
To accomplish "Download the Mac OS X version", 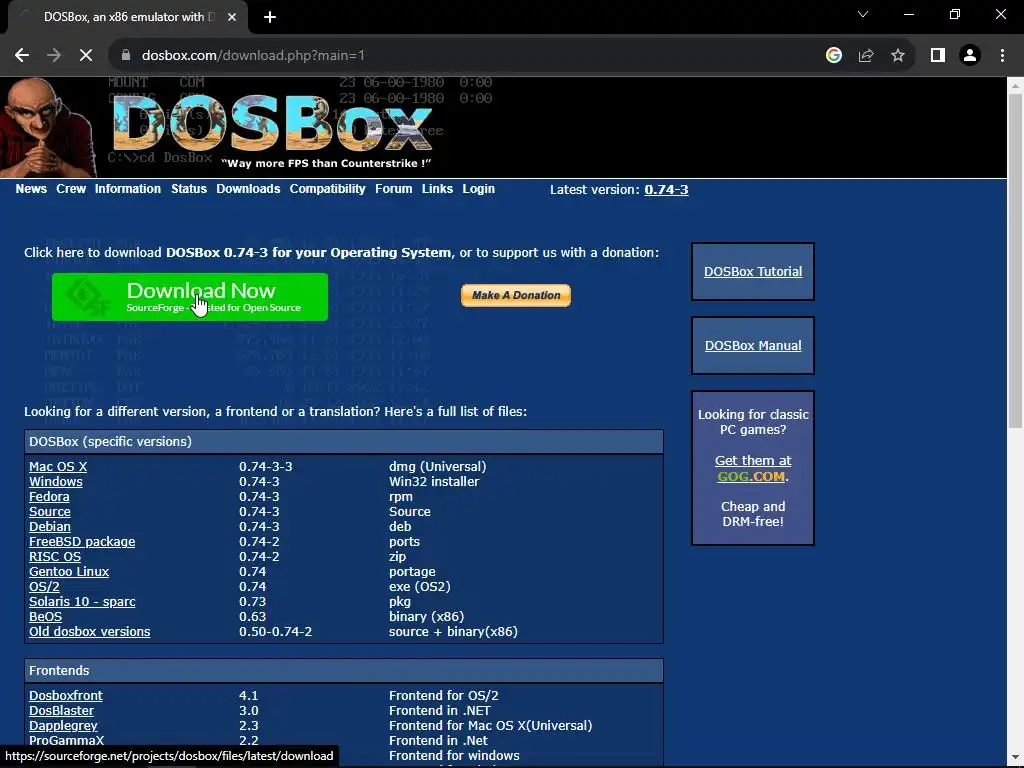I will pos(57,466).
